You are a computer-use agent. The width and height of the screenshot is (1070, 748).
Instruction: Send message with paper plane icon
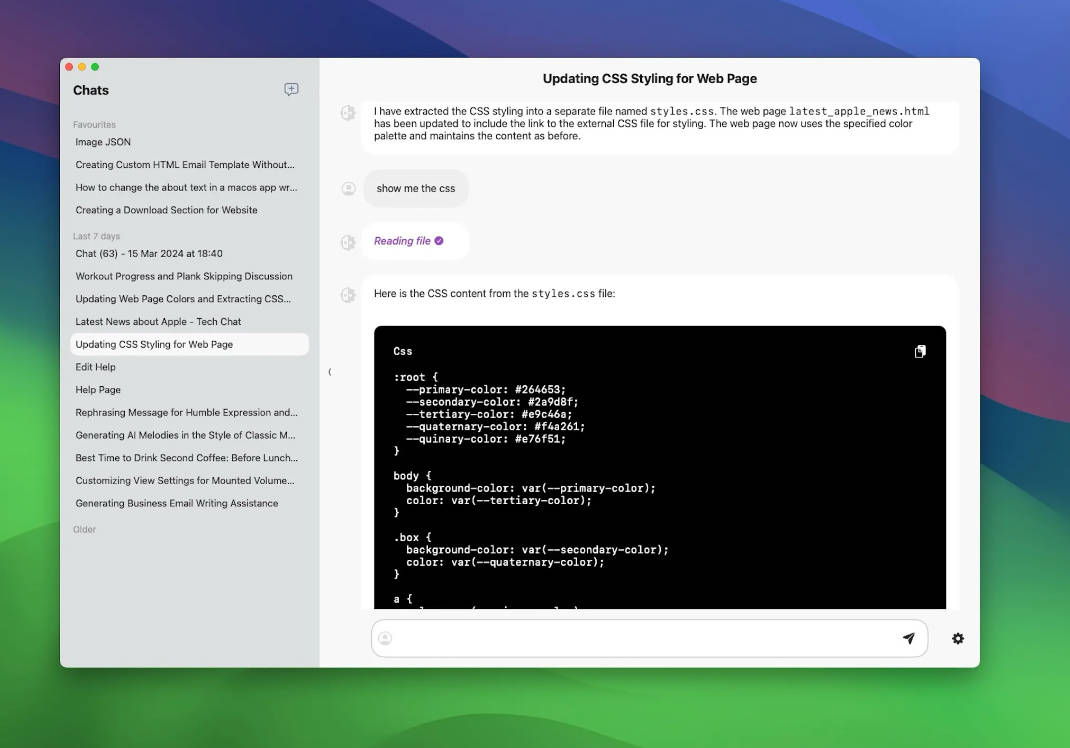pyautogui.click(x=908, y=638)
